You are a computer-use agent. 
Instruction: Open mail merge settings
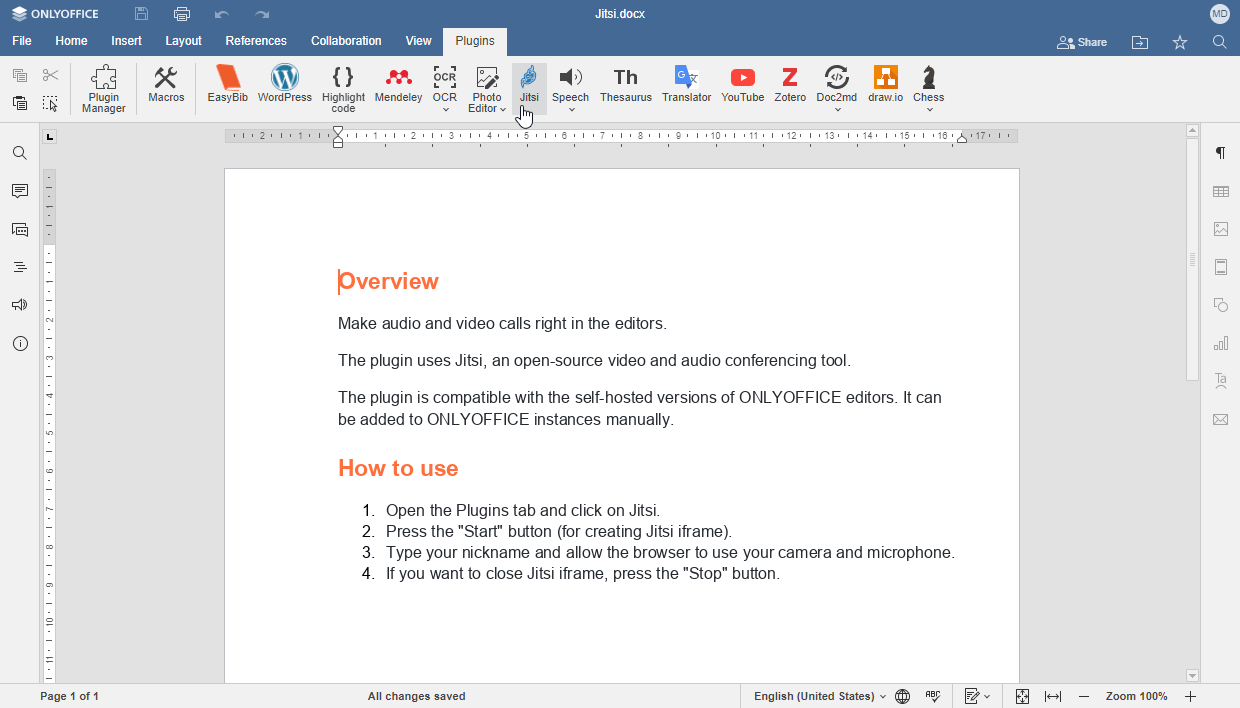(1221, 419)
